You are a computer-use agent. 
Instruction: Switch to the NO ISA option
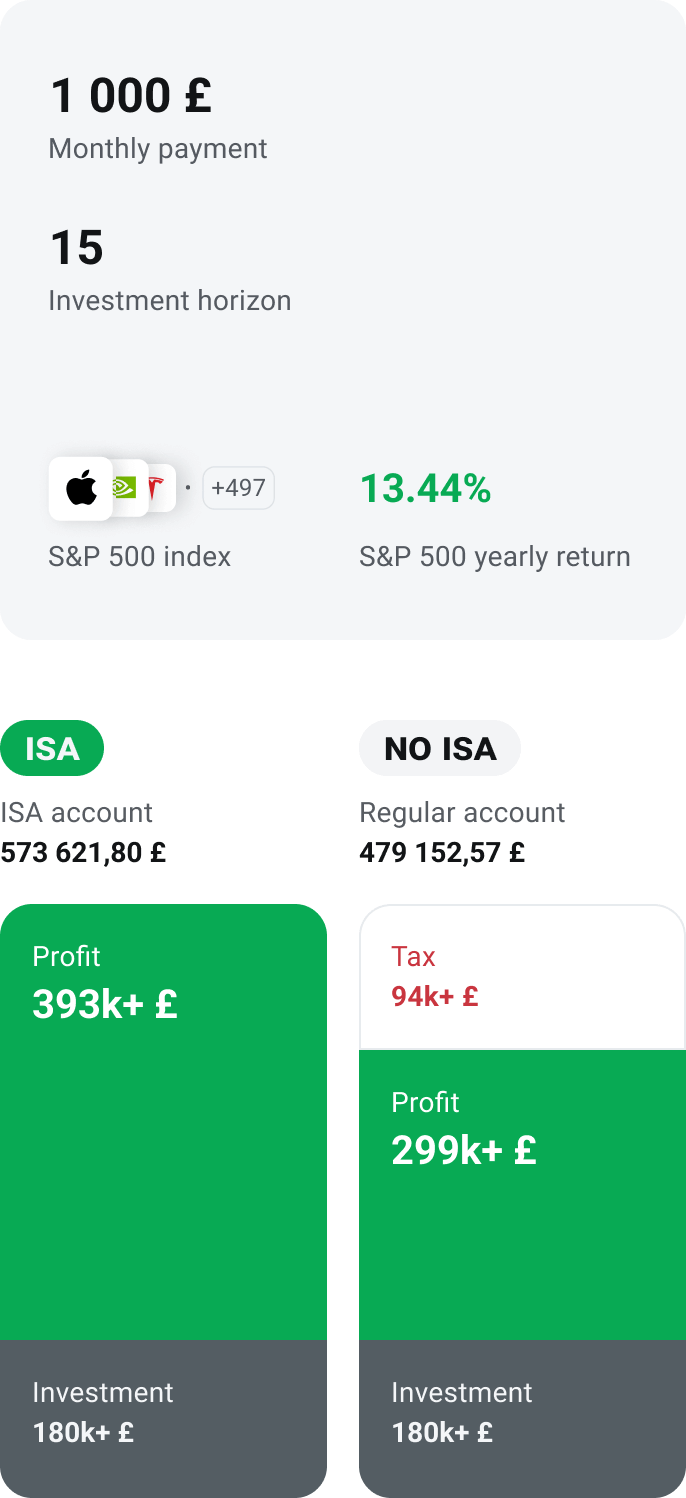pos(440,748)
